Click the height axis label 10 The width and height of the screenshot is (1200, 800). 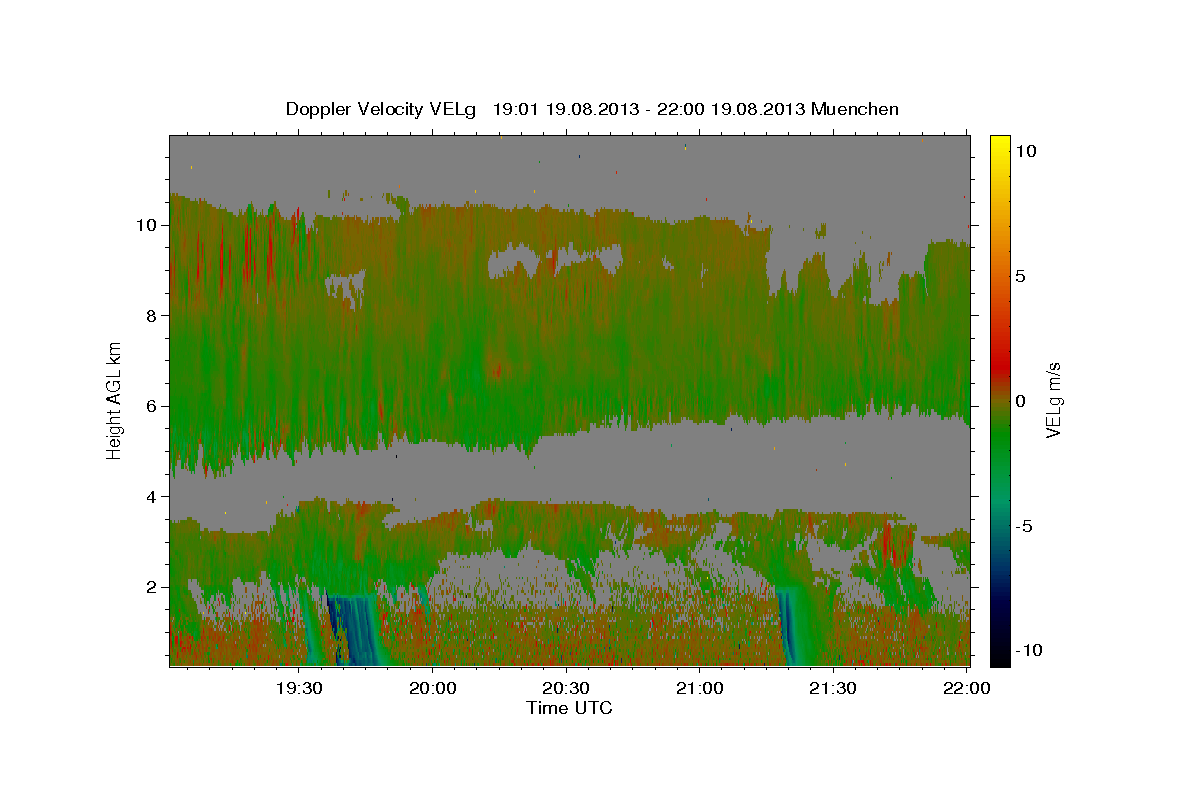(x=147, y=225)
